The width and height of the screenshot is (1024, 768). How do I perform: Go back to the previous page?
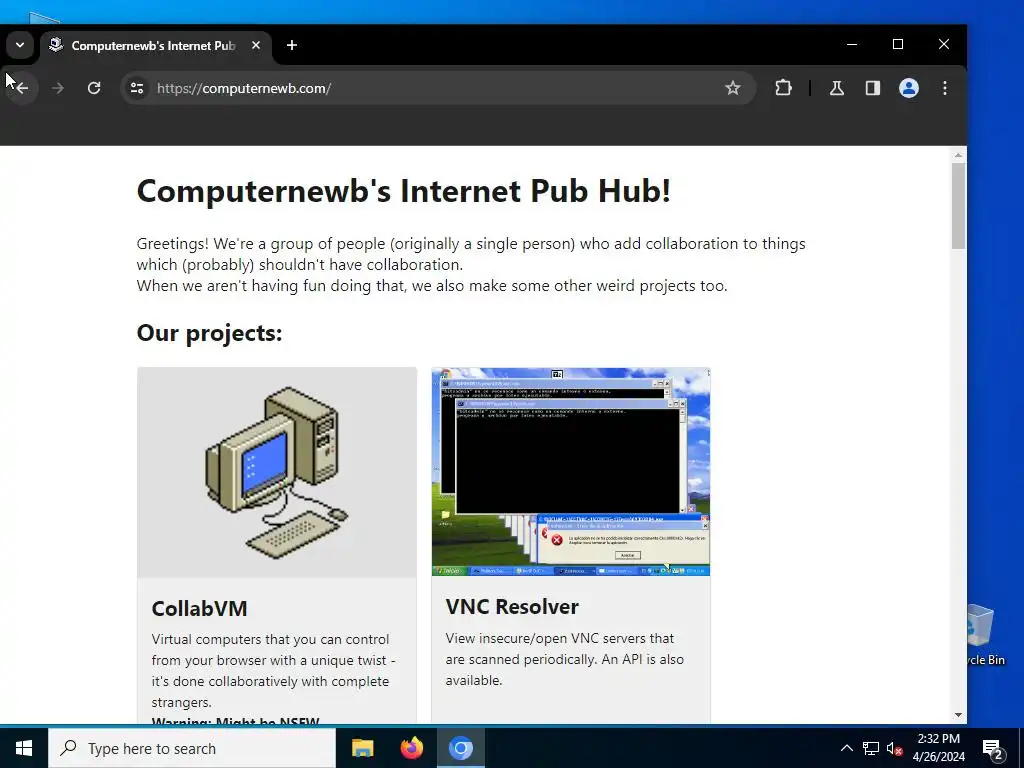tap(22, 88)
